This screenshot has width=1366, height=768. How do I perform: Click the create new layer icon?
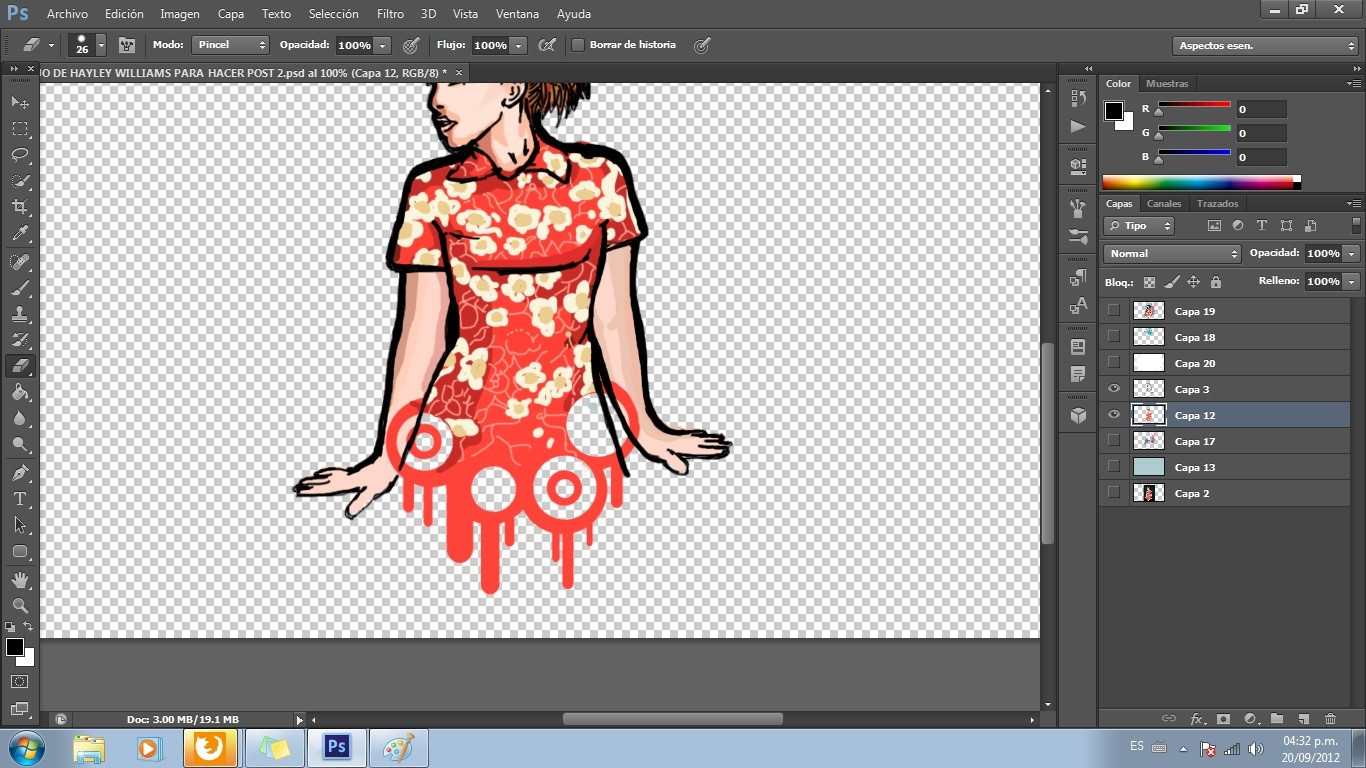tap(1303, 718)
